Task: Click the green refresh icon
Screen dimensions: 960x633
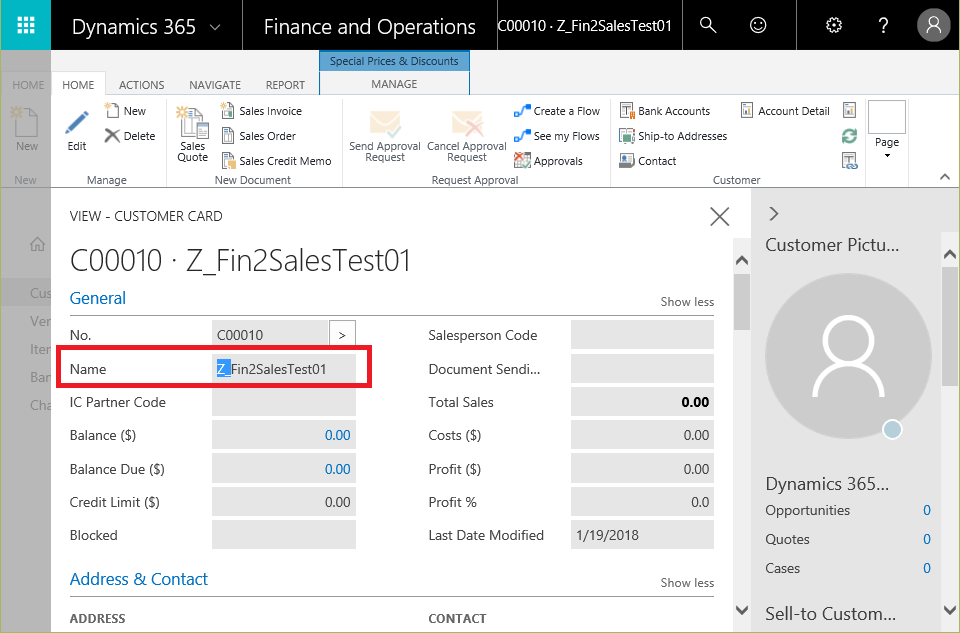Action: click(x=849, y=136)
